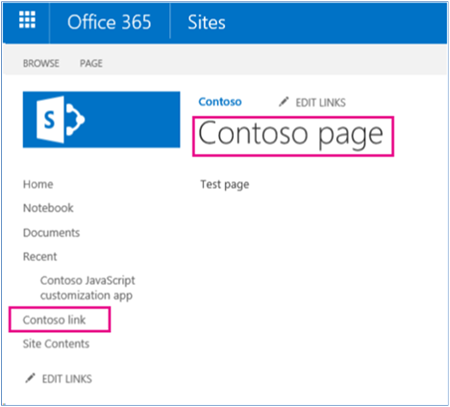Image resolution: width=450 pixels, height=407 pixels.
Task: Click the Test page content text
Action: pos(225,185)
